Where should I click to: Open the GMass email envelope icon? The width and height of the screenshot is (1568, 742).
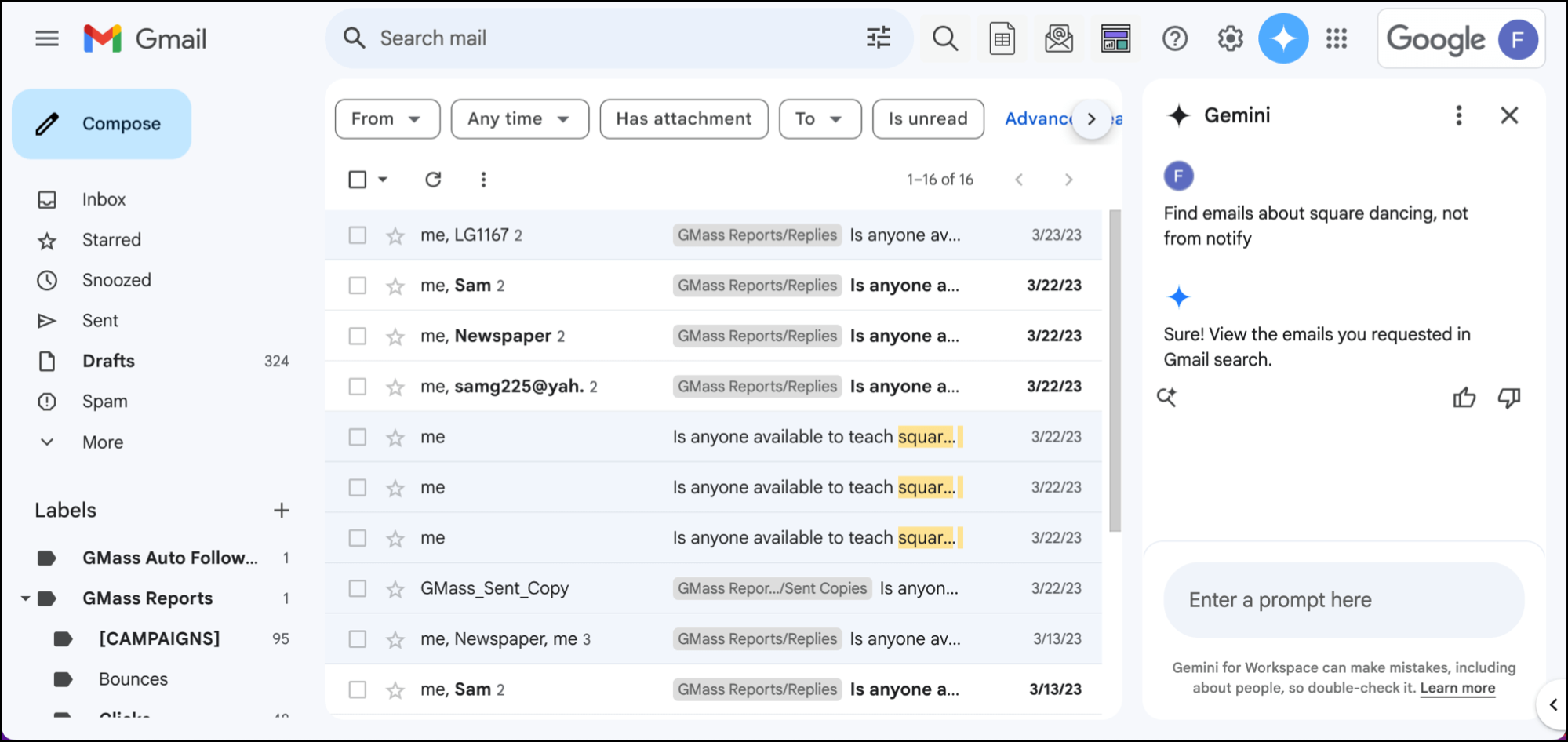point(1058,38)
